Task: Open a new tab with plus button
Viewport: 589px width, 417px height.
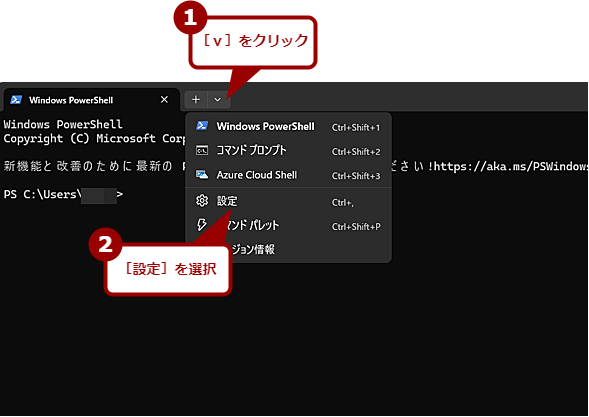Action: (196, 100)
